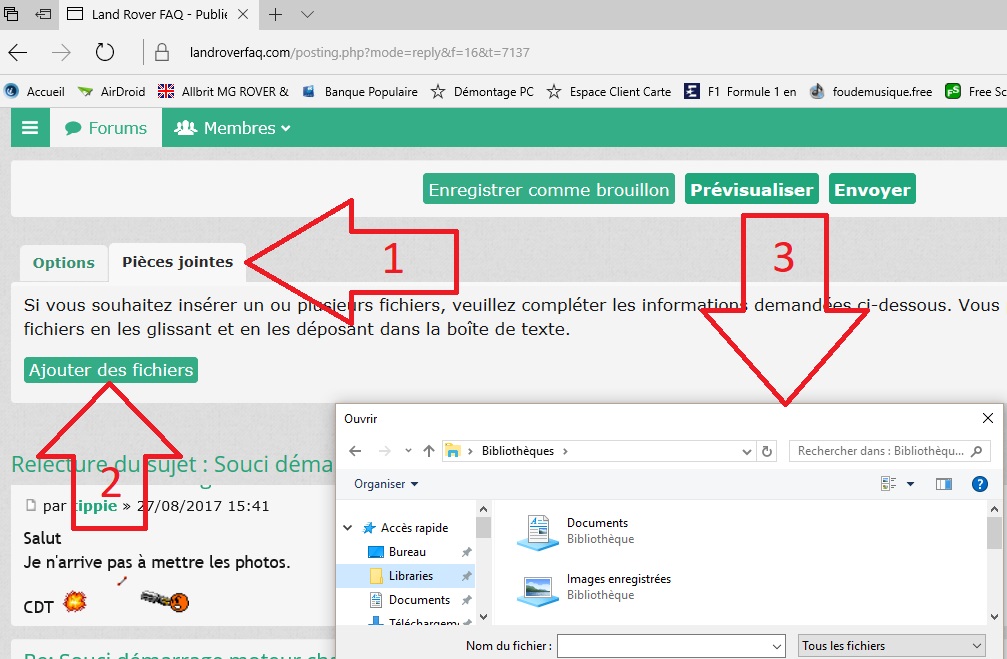Open the forum hamburger menu
Screen dimensions: 1007x659
(x=30, y=128)
